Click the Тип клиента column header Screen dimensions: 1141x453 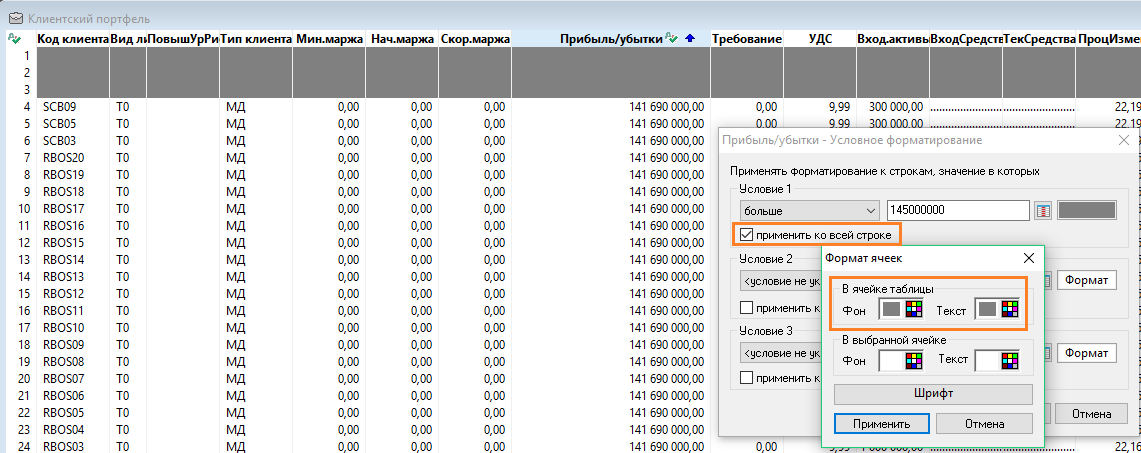[x=256, y=39]
